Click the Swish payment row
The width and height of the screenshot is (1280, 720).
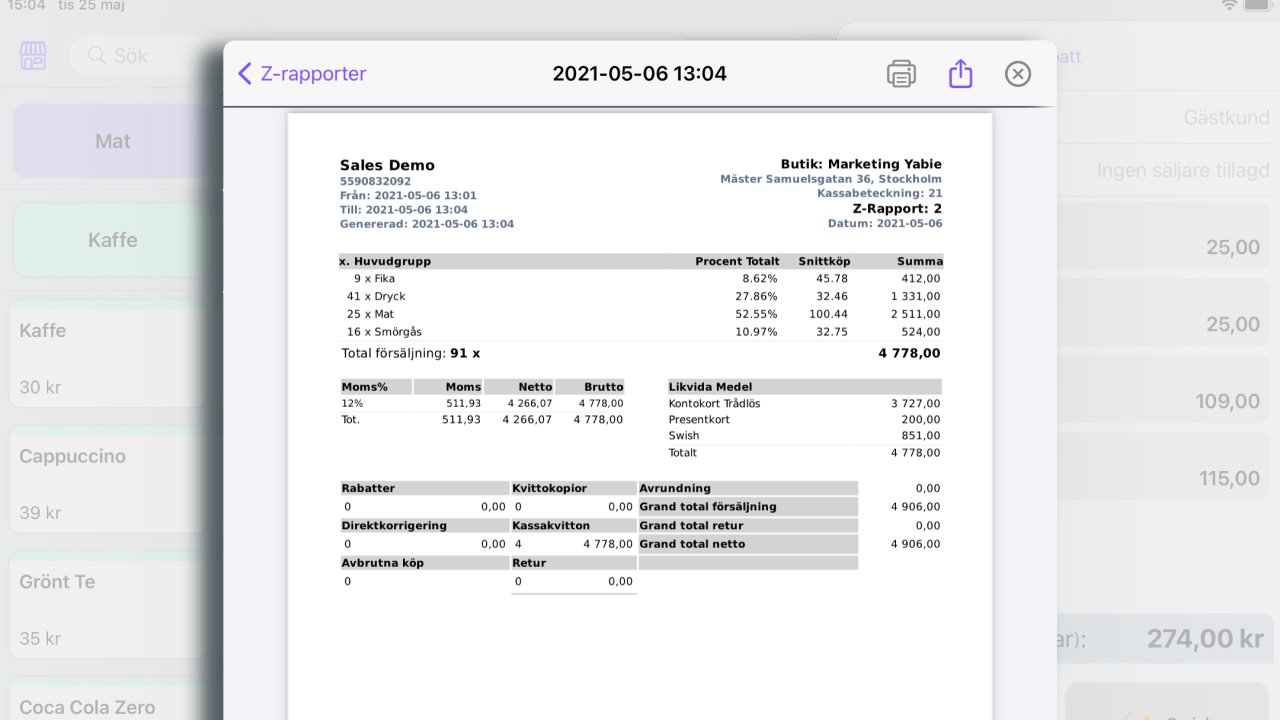[x=805, y=435]
